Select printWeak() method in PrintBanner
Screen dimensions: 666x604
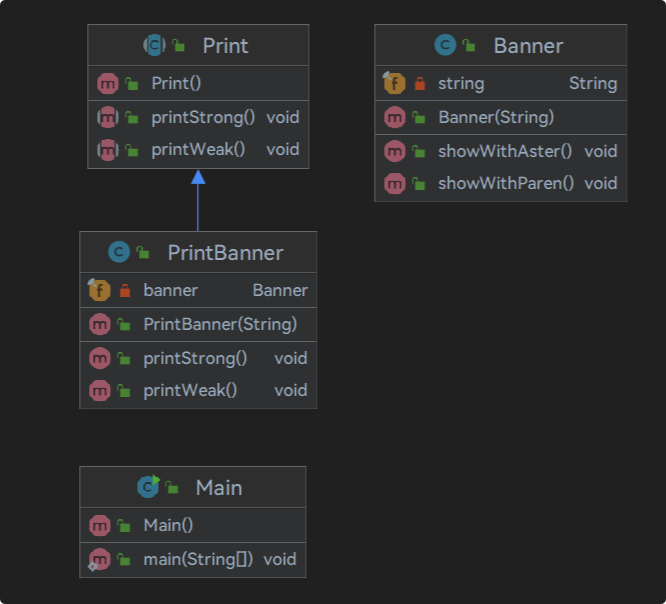[198, 390]
